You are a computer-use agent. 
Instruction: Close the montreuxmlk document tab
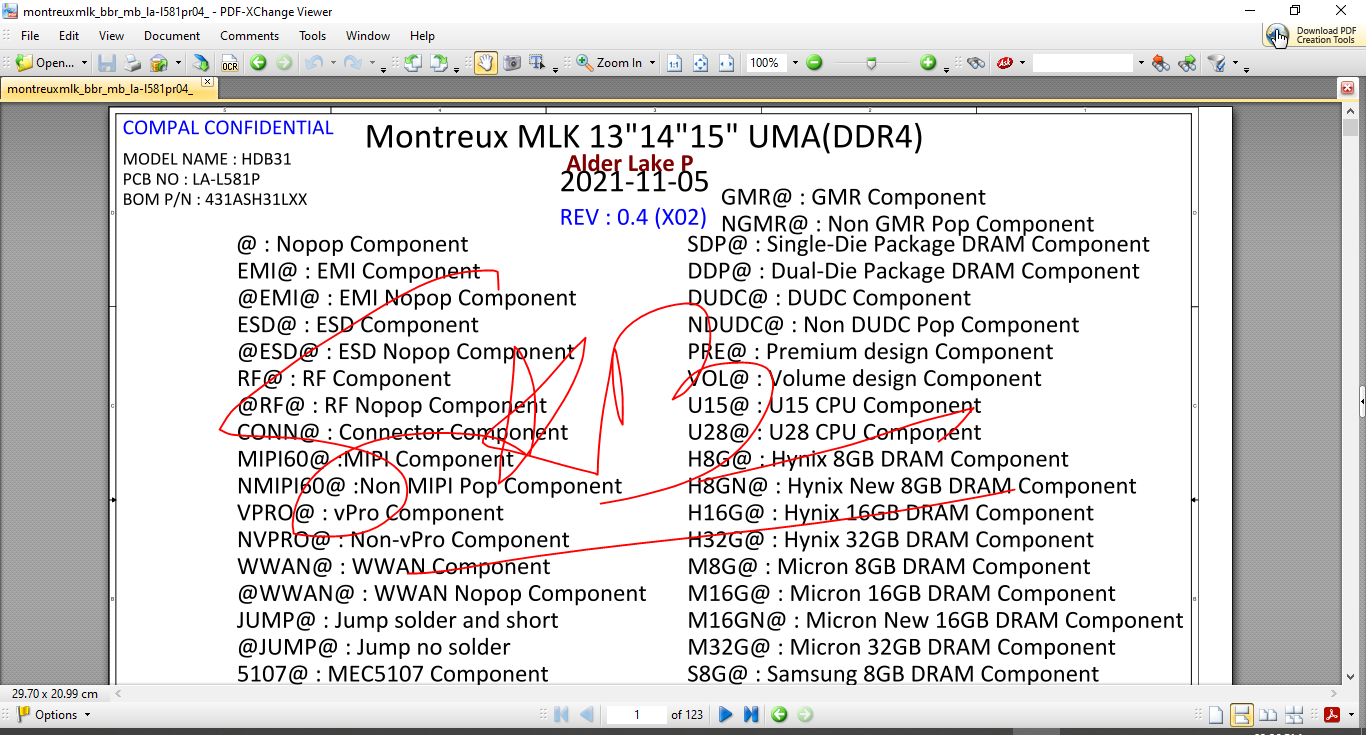[207, 82]
